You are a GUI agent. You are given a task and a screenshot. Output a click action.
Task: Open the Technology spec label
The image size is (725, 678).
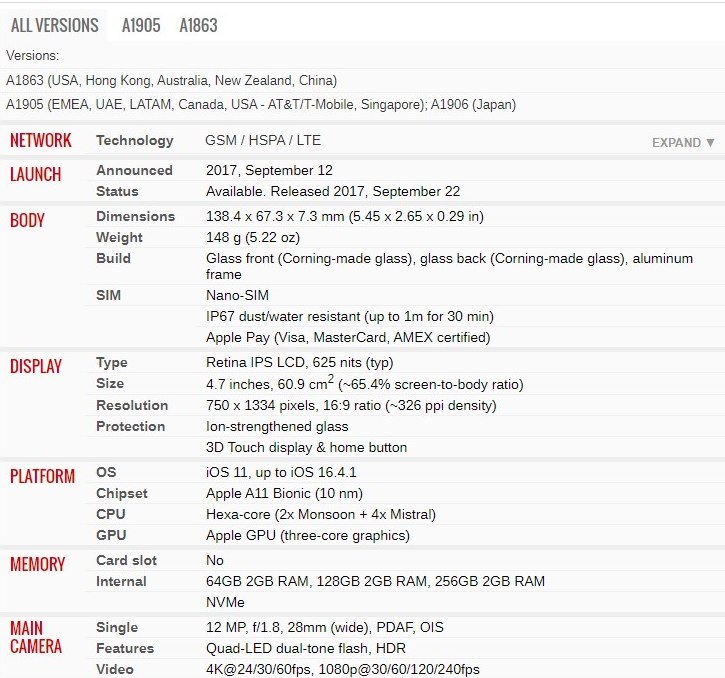pos(135,140)
